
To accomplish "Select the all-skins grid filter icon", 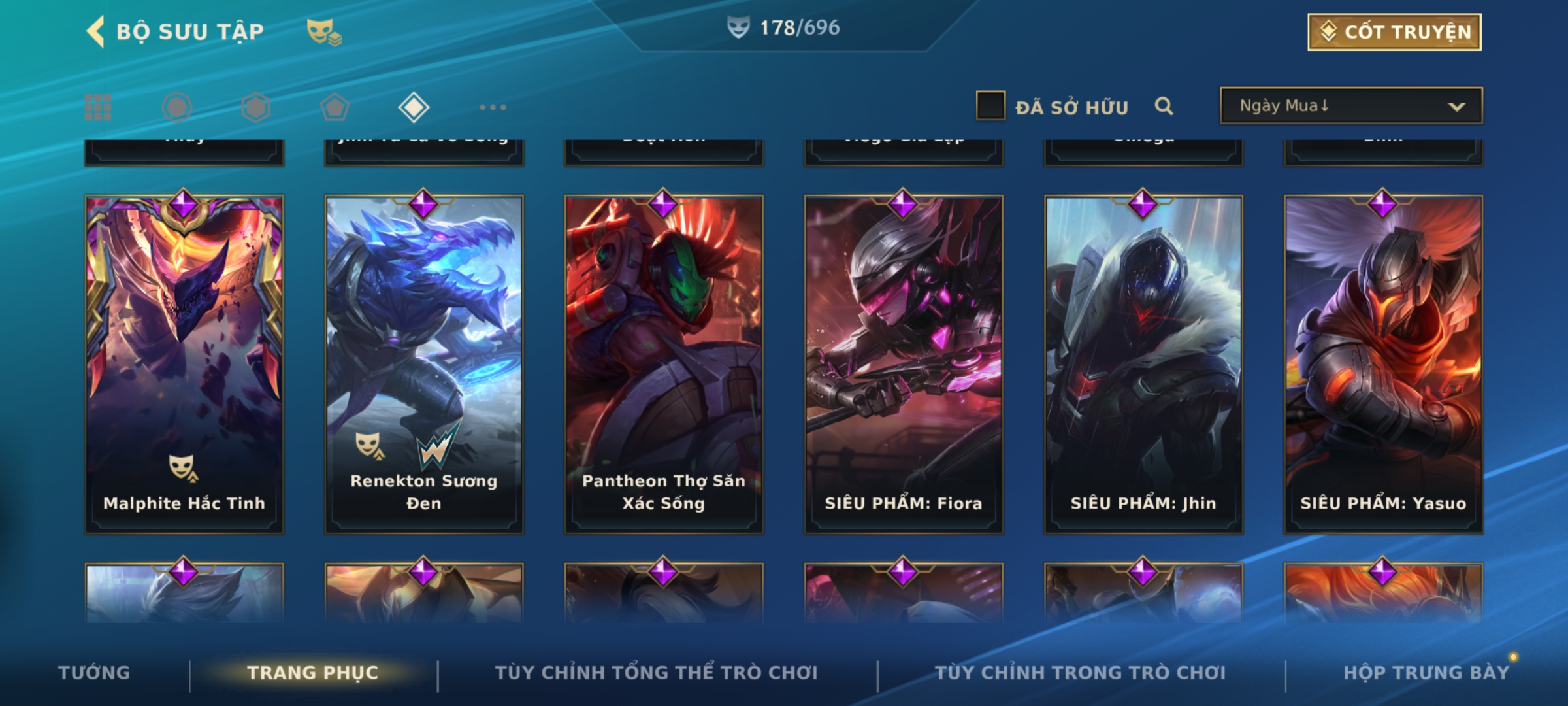I will (x=98, y=107).
